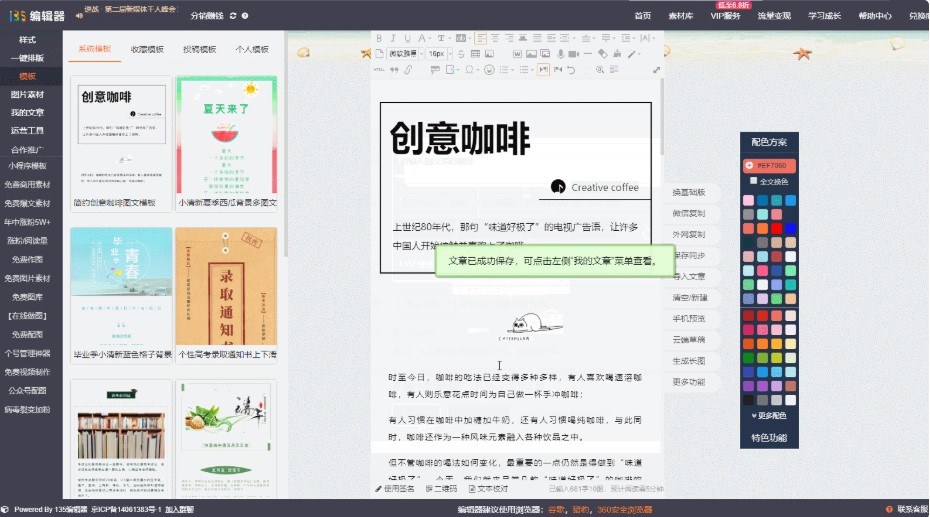930x517 pixels.
Task: Toggle italic formatting in editor toolbar
Action: 393,38
